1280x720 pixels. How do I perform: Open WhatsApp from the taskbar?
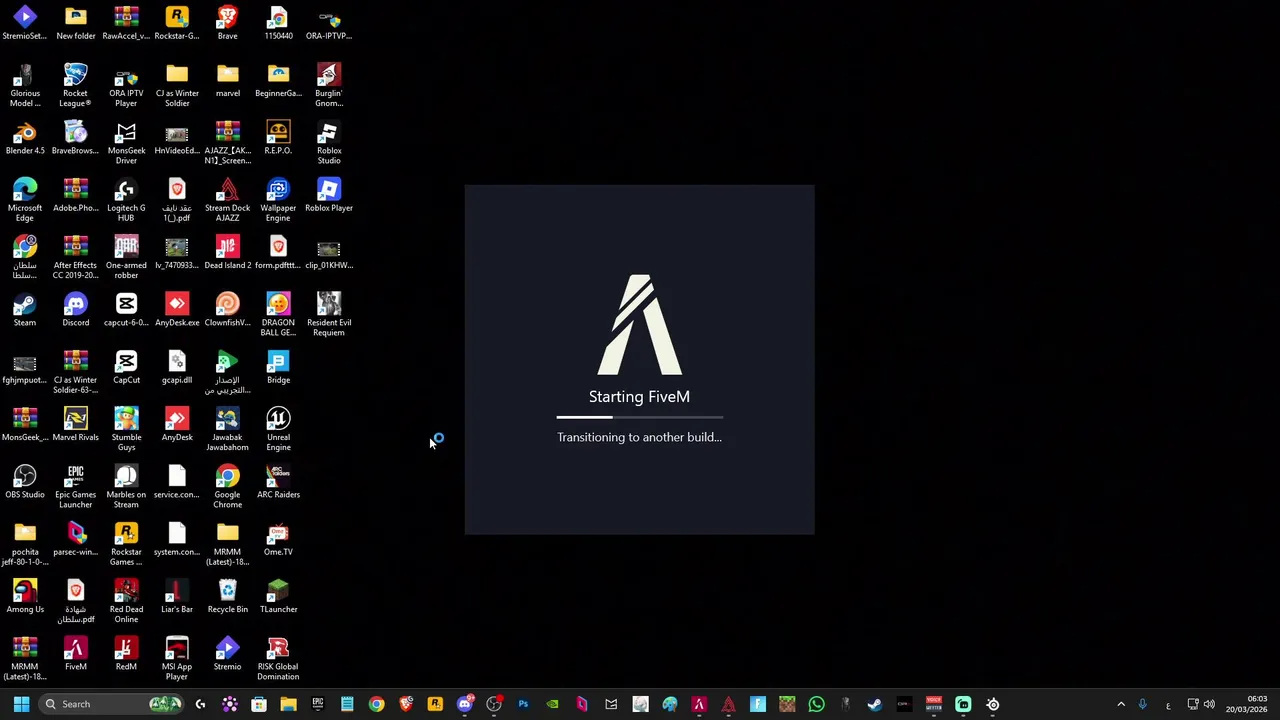coord(816,704)
